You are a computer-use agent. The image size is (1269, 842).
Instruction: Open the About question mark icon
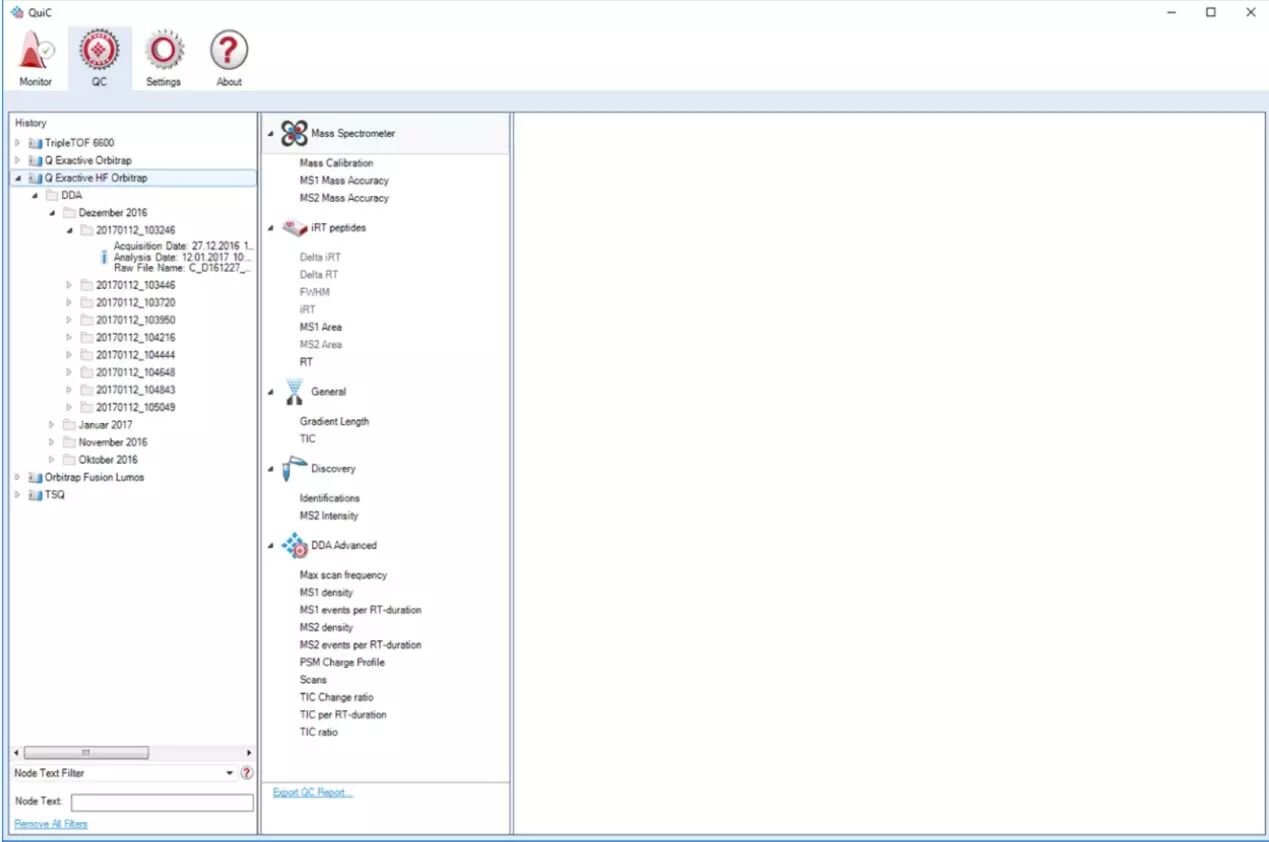point(229,51)
